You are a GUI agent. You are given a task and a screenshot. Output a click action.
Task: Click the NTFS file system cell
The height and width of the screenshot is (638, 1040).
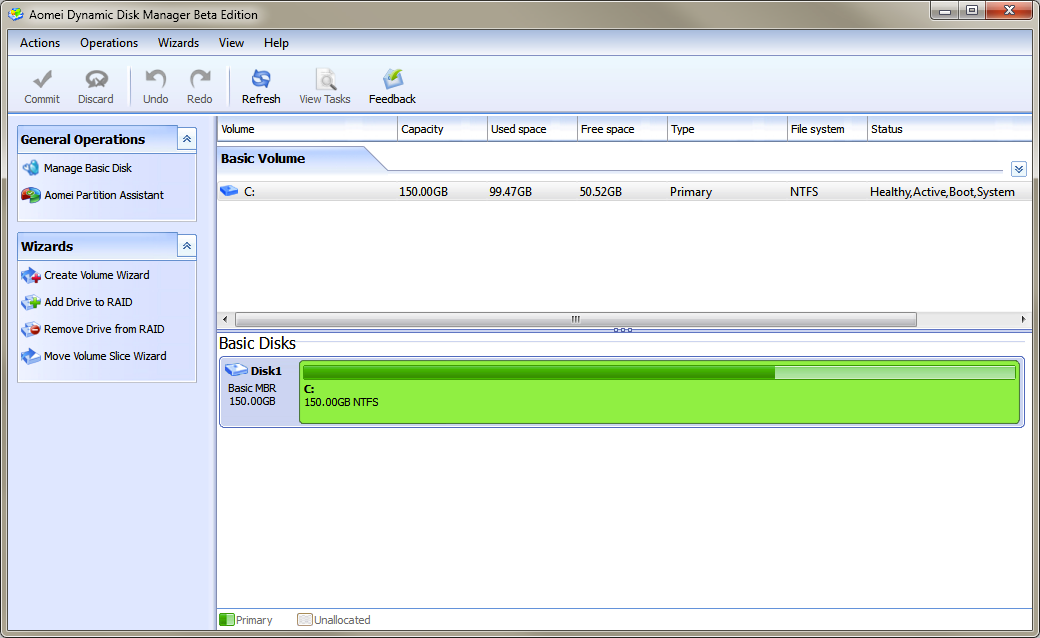point(804,192)
